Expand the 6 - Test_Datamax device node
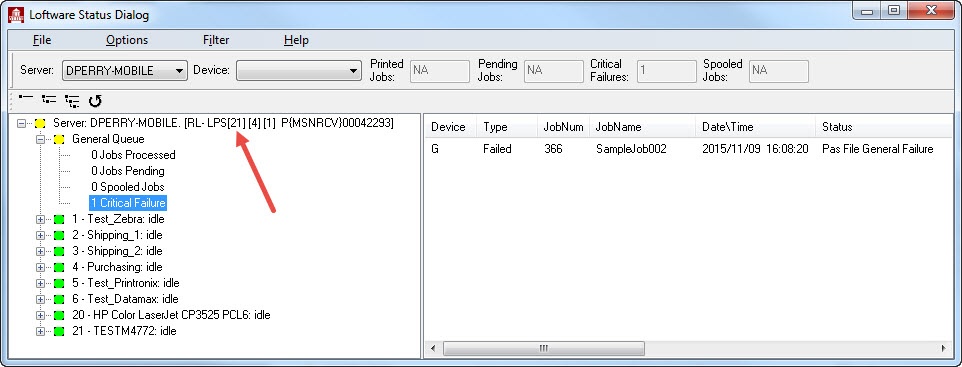 40,299
